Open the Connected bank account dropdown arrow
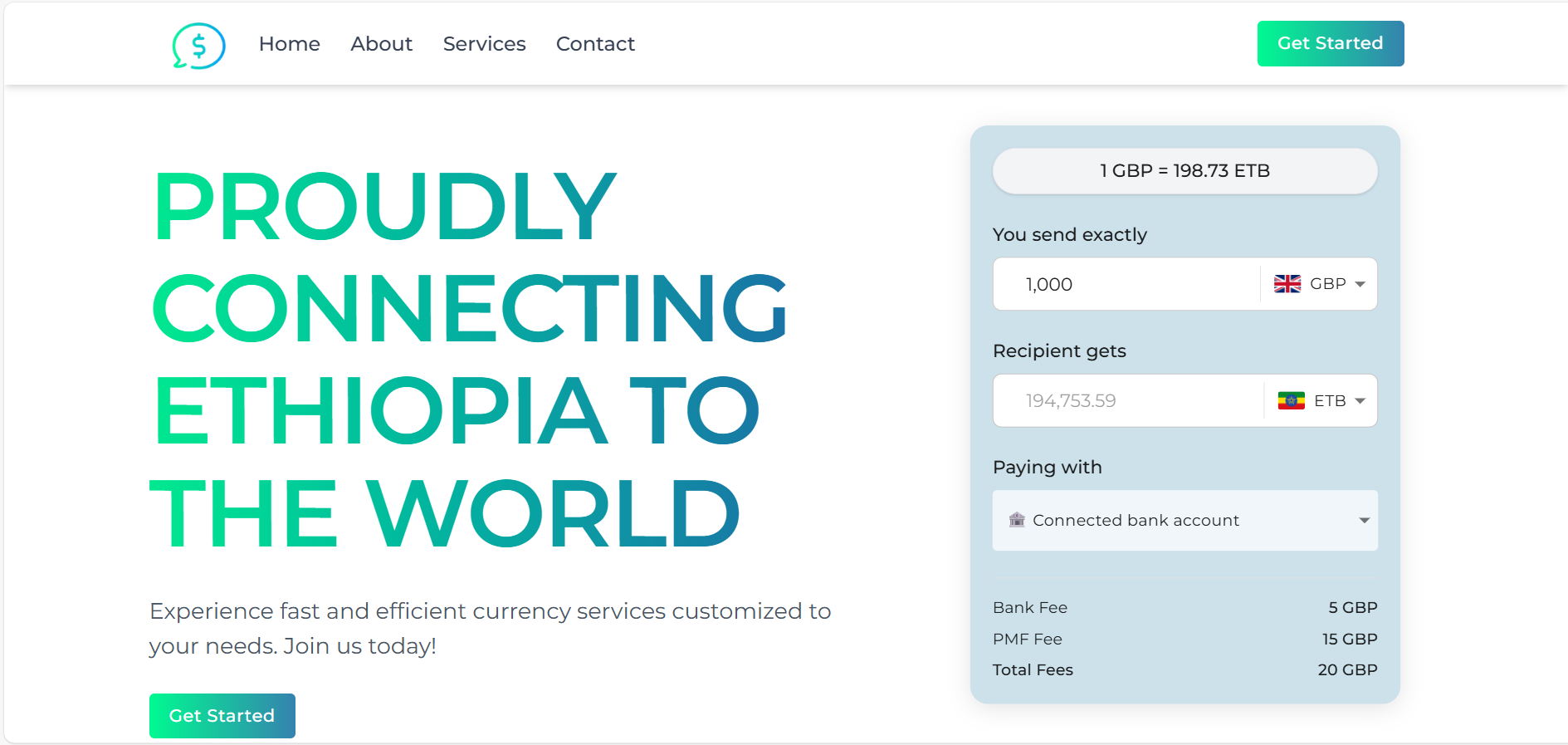The height and width of the screenshot is (745, 1568). coord(1364,521)
